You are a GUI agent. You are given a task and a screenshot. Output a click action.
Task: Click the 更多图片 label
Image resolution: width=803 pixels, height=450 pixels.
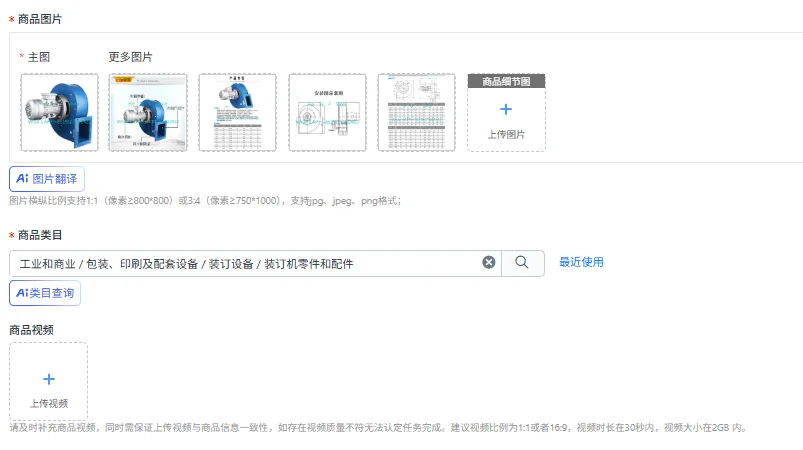(131, 57)
